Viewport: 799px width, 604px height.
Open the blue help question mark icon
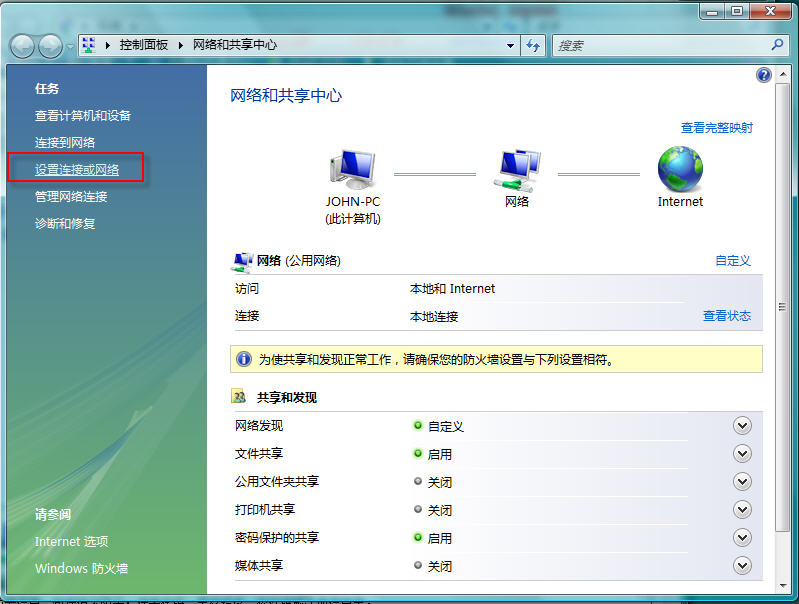click(763, 75)
